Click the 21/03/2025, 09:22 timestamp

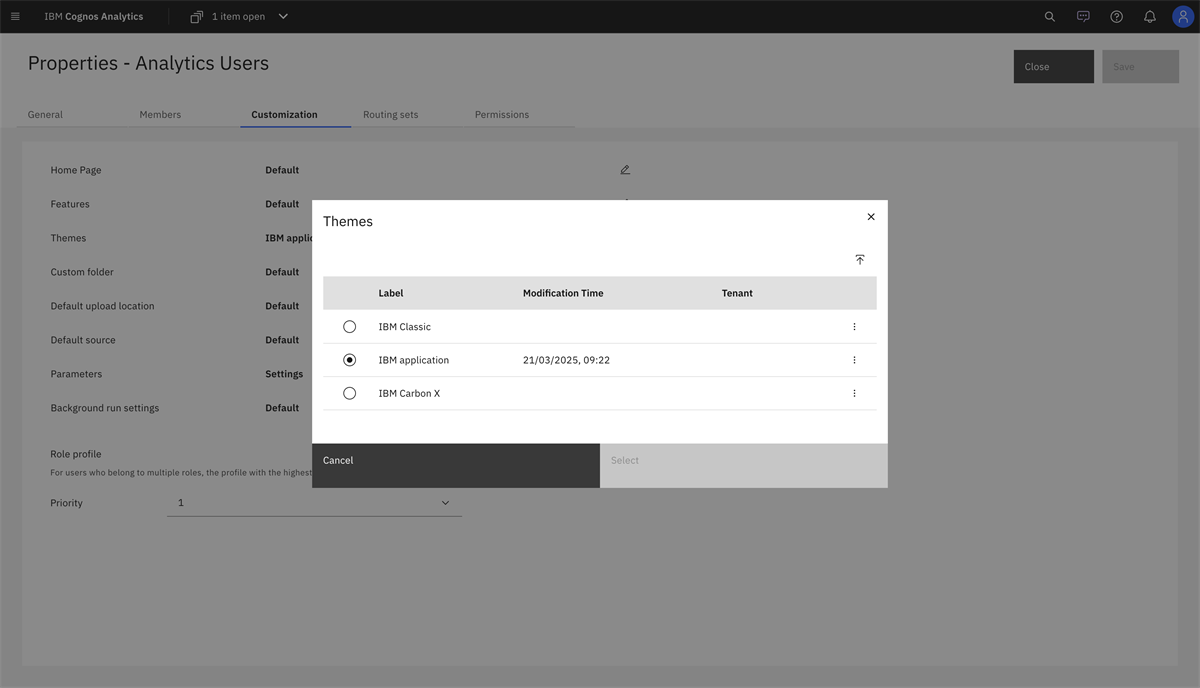566,360
